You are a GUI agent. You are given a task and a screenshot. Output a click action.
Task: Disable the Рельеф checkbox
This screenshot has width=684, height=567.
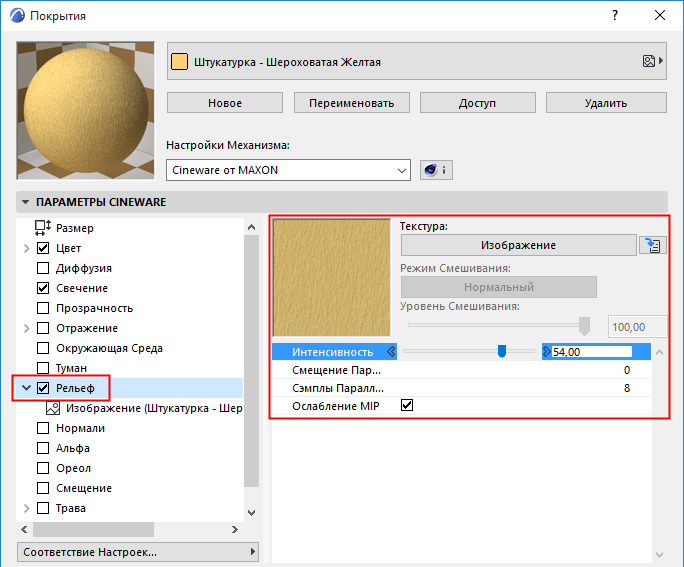click(x=43, y=388)
